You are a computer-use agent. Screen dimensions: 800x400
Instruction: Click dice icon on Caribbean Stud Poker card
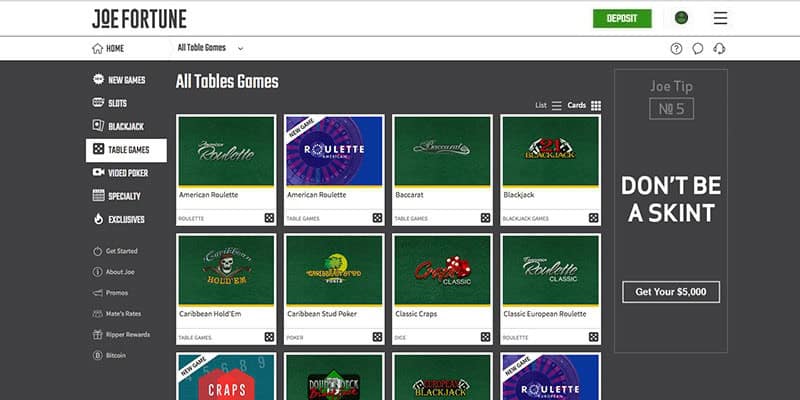377,337
